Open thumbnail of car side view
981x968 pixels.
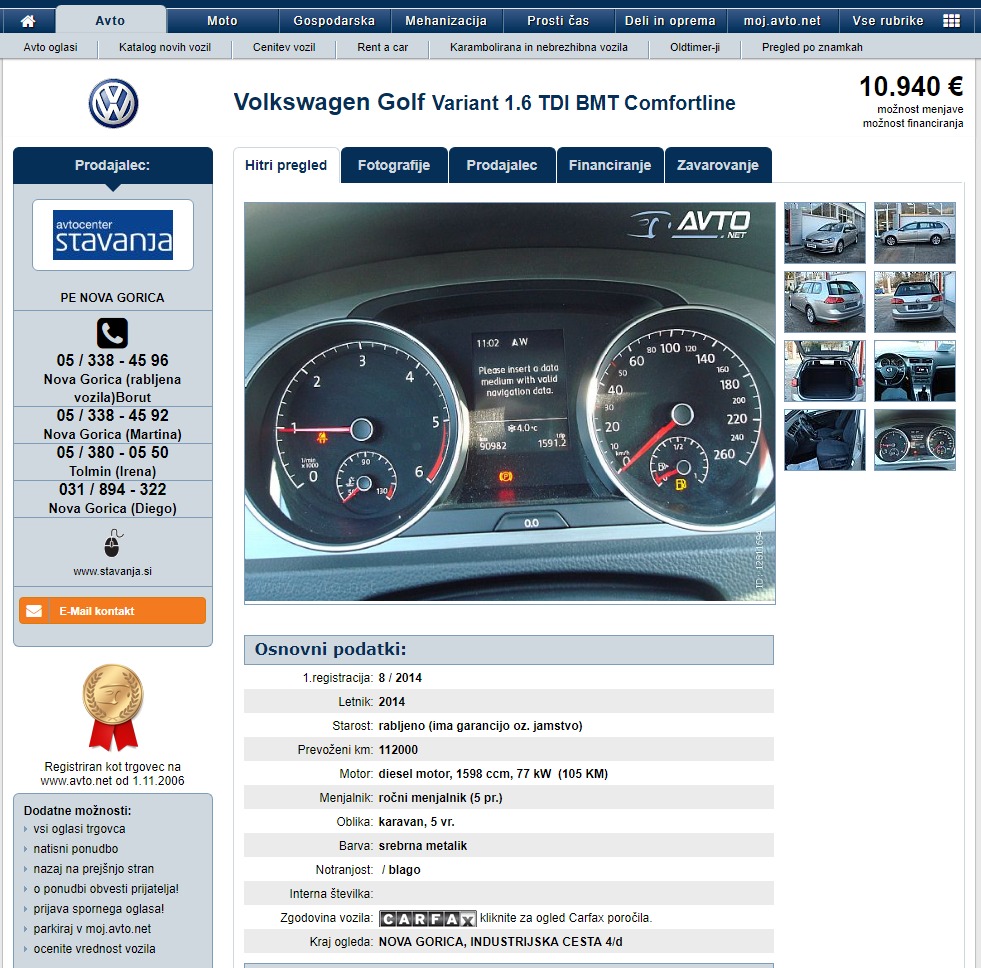click(x=915, y=233)
